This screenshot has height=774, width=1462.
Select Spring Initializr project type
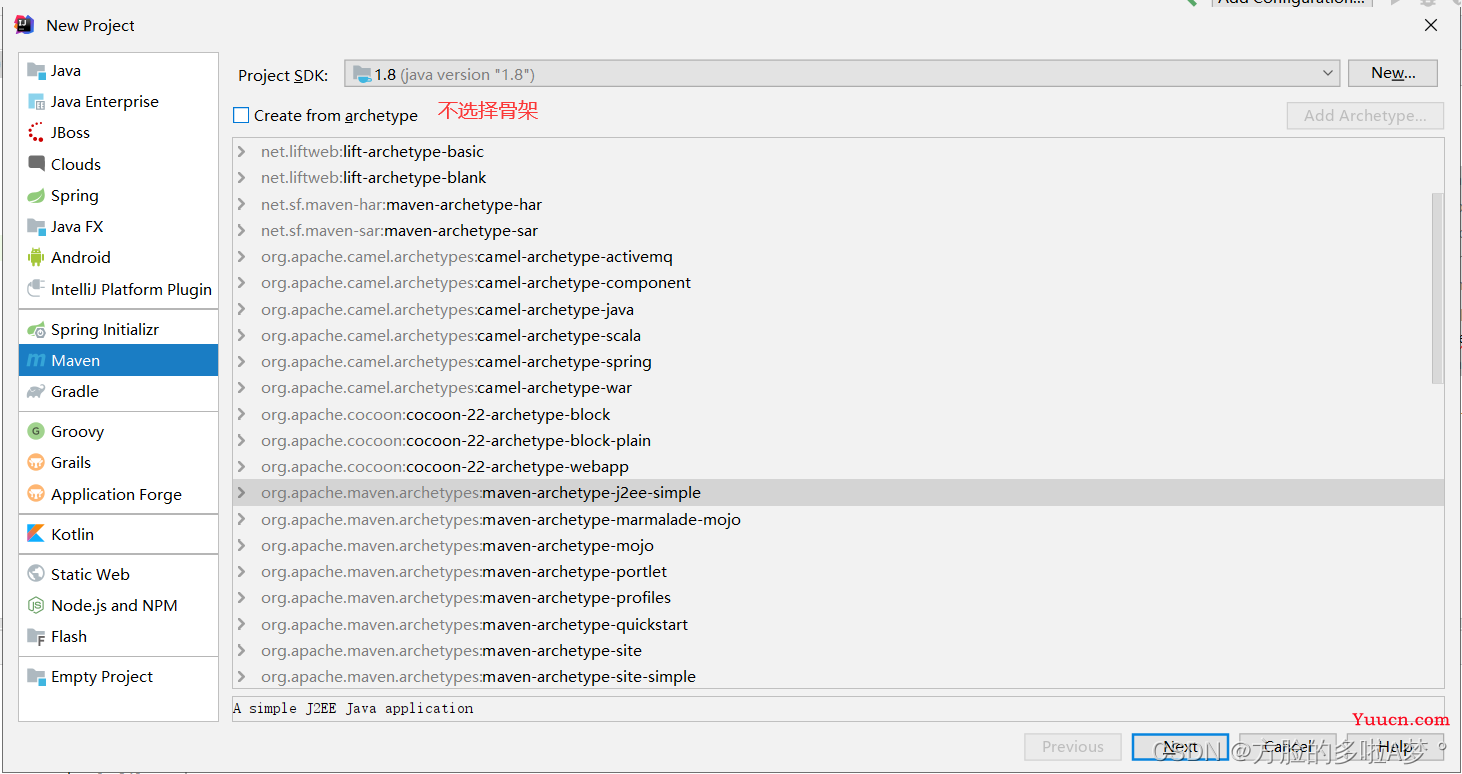[x=118, y=330]
